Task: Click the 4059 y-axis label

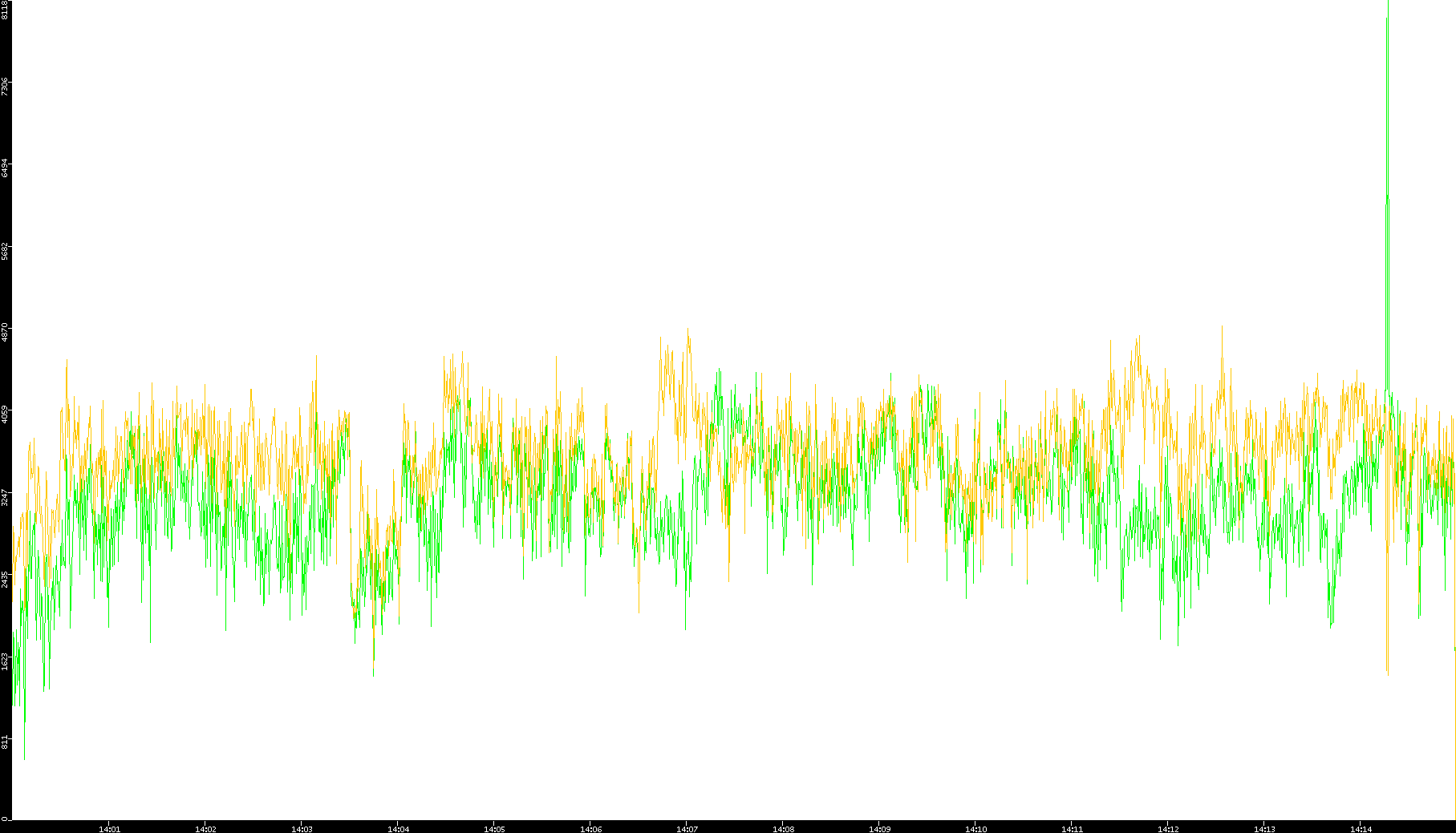Action: pos(5,414)
